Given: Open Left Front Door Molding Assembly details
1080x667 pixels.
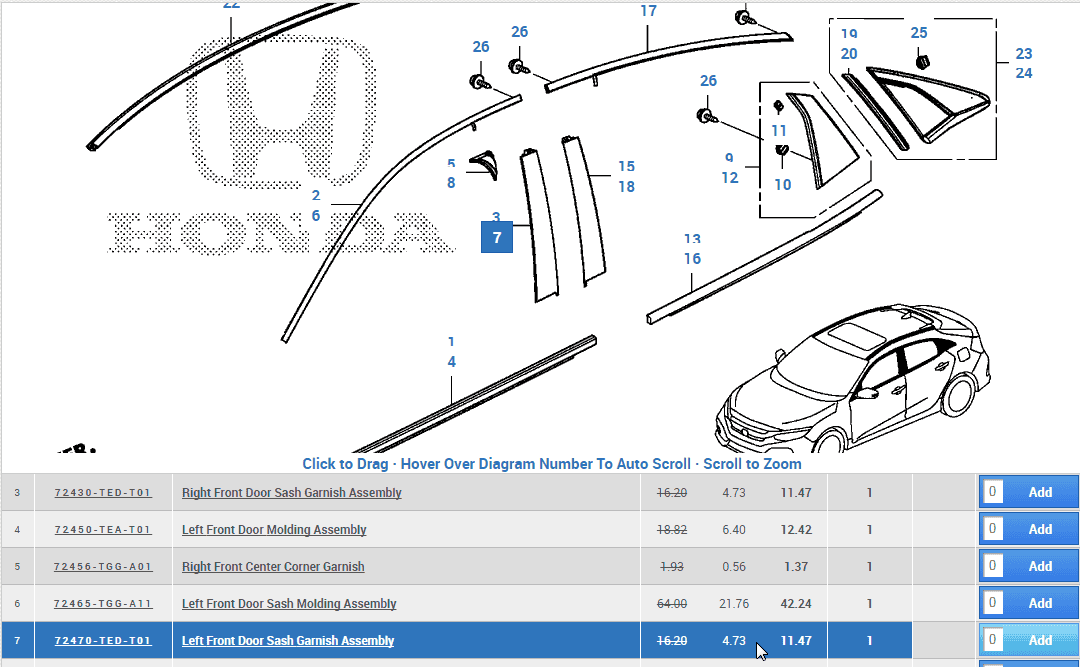Looking at the screenshot, I should click(x=274, y=529).
